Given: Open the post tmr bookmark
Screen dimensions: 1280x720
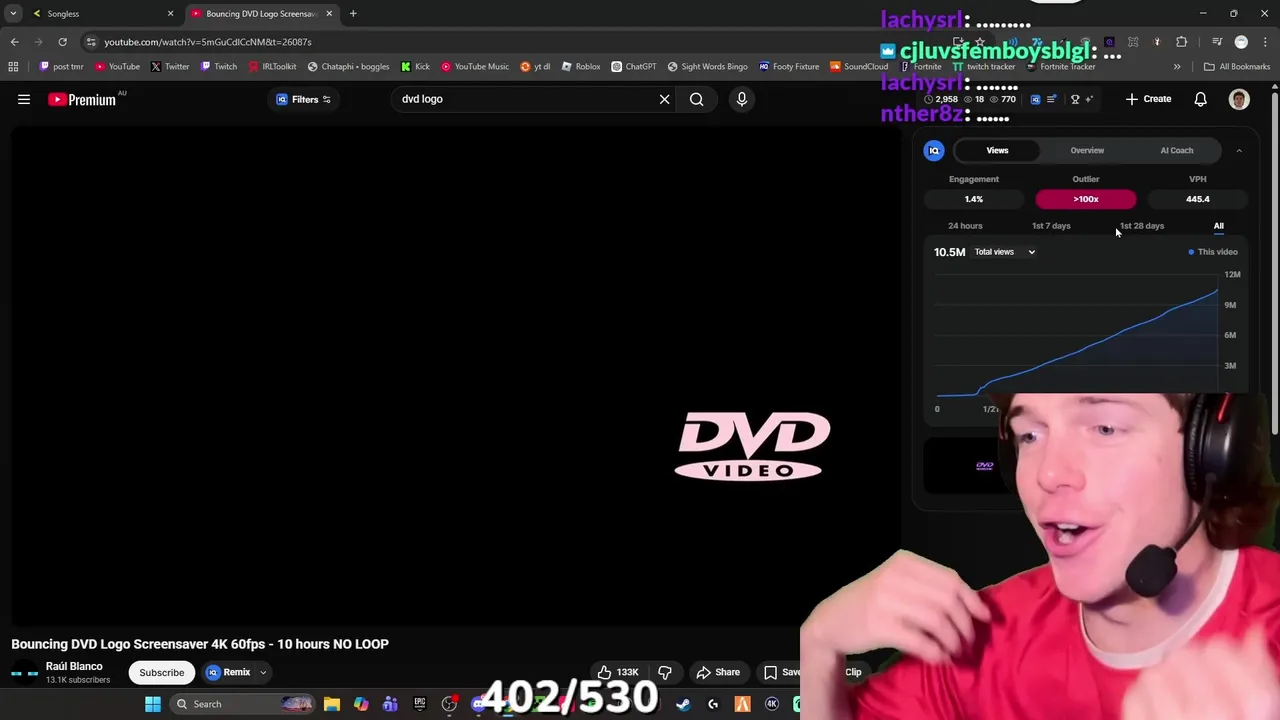Looking at the screenshot, I should (x=61, y=67).
